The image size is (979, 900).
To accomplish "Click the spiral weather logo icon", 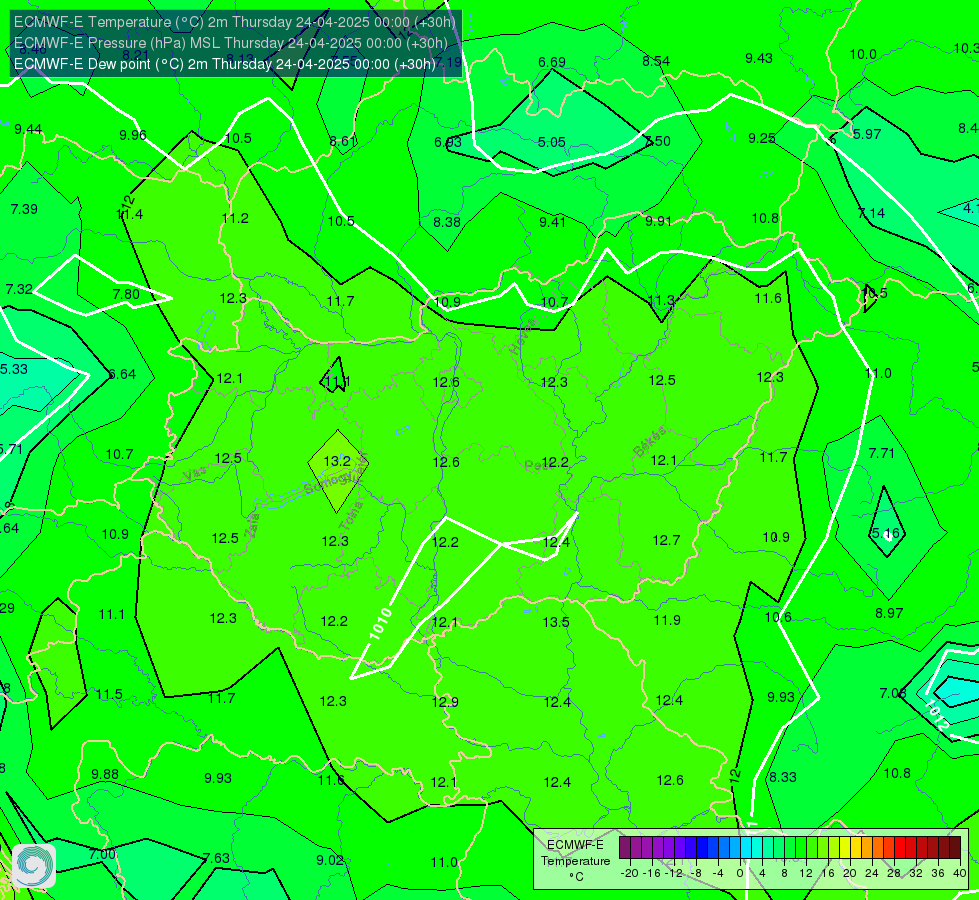I will [x=34, y=866].
